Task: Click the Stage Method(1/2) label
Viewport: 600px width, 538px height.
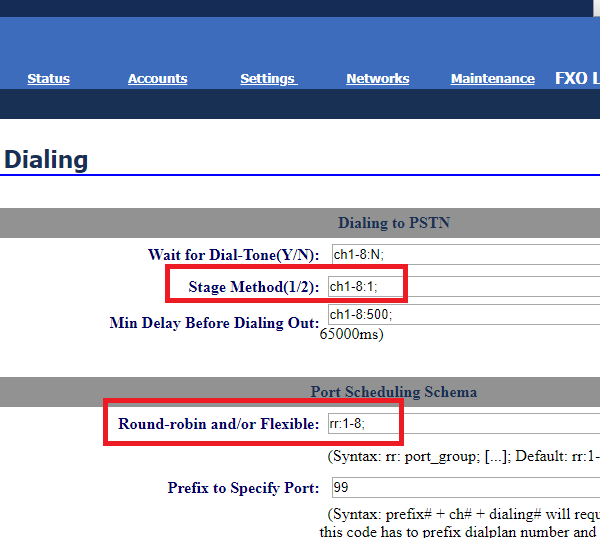Action: [253, 287]
